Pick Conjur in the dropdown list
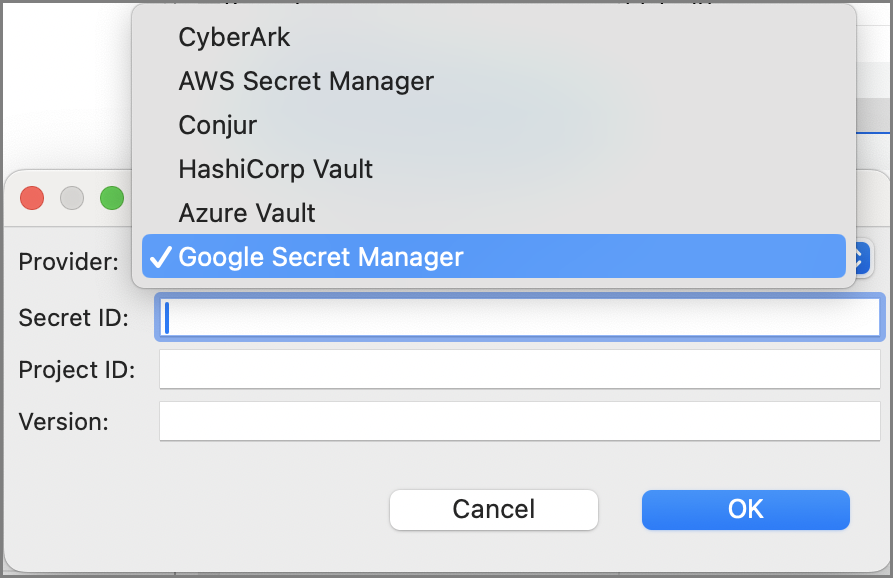Screen dimensions: 893x578 coord(217,125)
